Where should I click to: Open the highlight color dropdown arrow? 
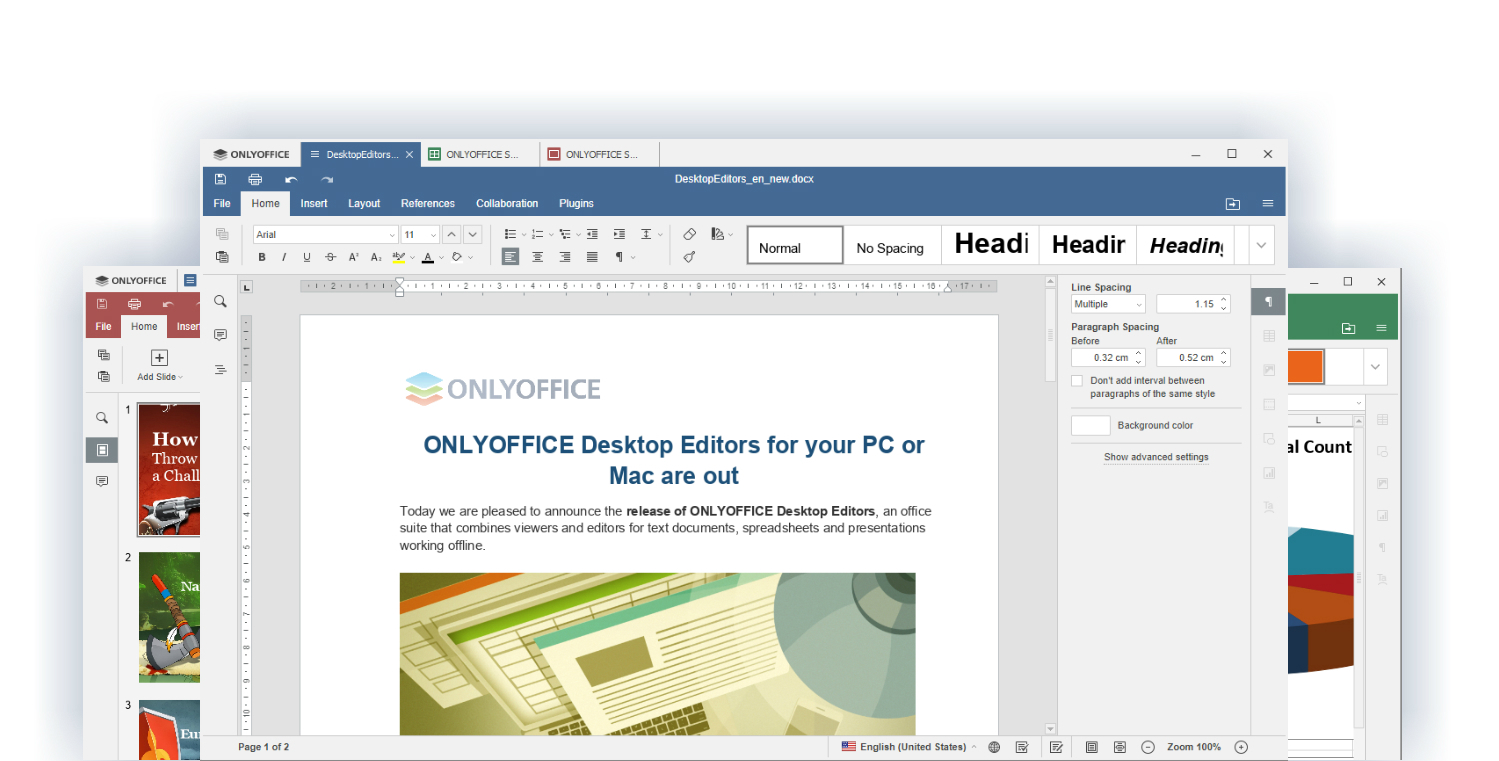tap(411, 257)
